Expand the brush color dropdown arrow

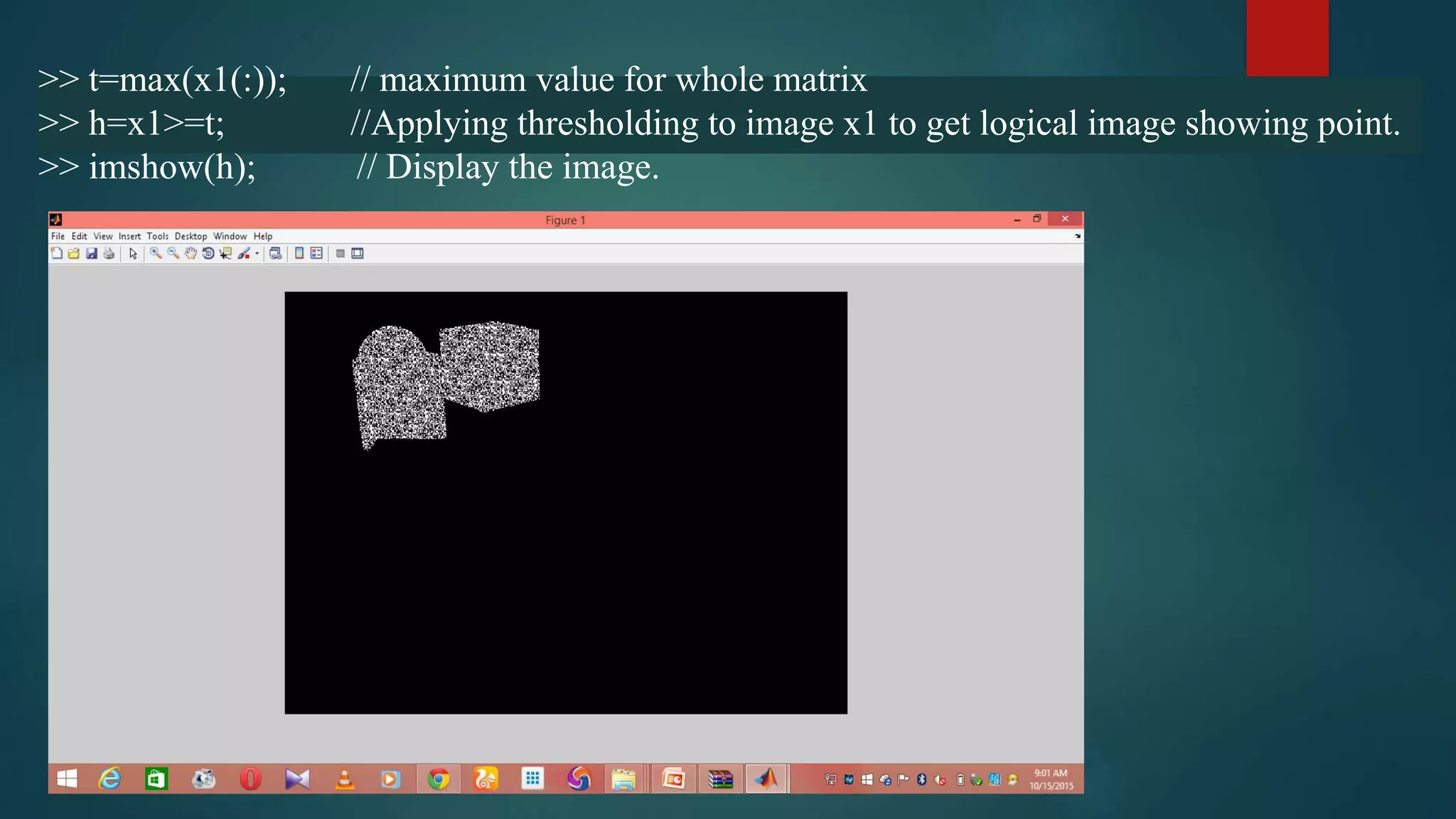tap(257, 253)
